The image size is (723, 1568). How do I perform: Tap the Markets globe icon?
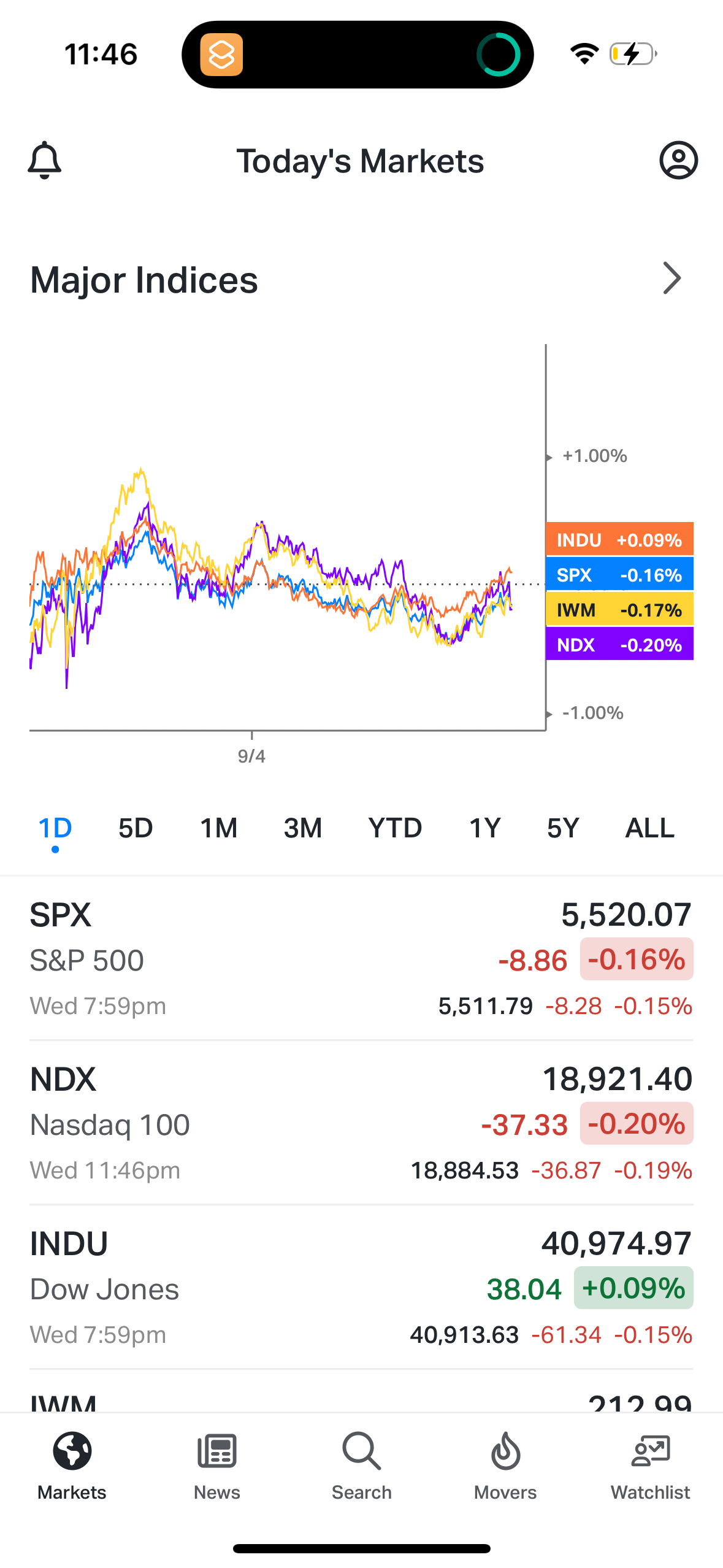click(x=72, y=1451)
